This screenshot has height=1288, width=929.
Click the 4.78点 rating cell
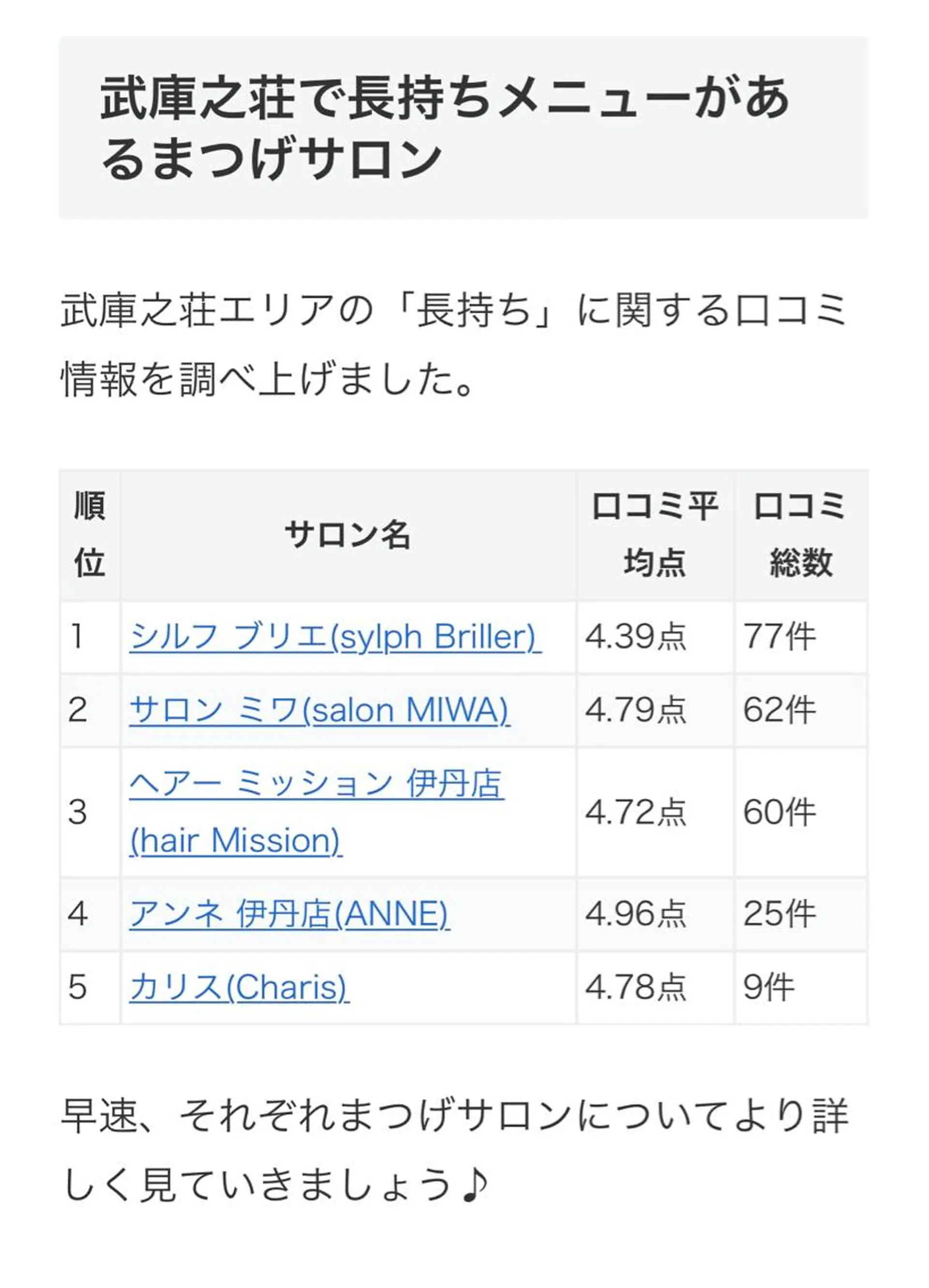coord(636,988)
